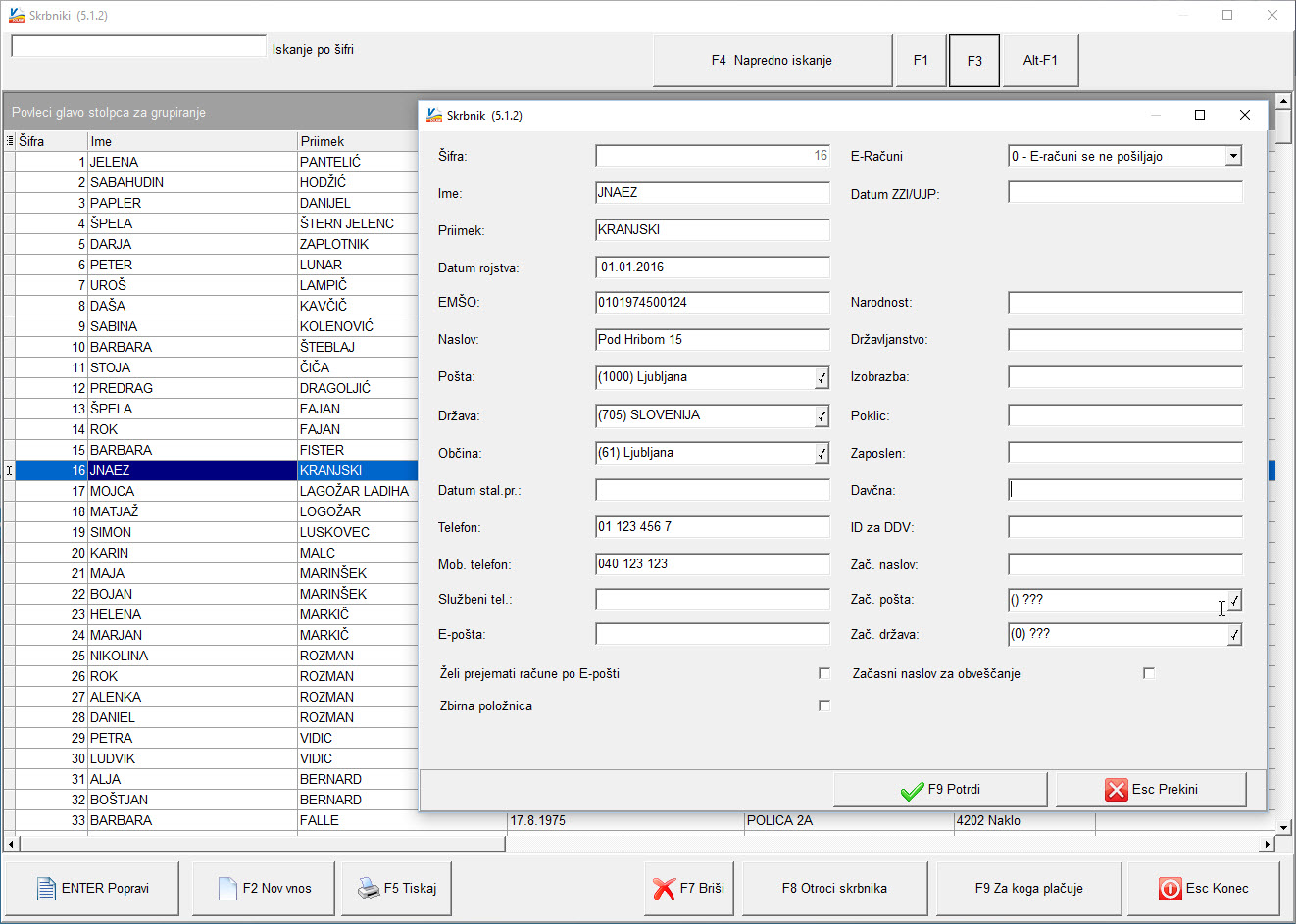Open the E-Računi dropdown list

tap(1233, 156)
